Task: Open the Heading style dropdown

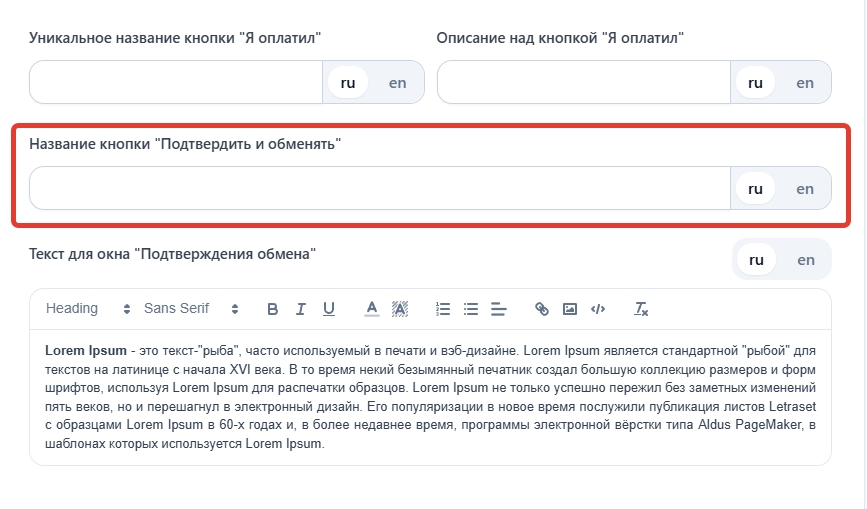Action: click(x=88, y=309)
